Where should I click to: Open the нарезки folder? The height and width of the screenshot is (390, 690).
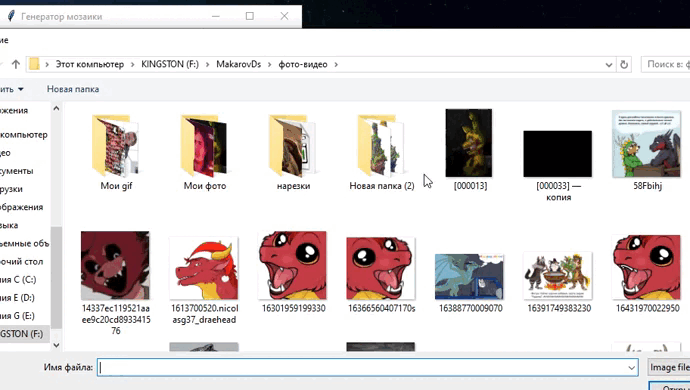293,152
